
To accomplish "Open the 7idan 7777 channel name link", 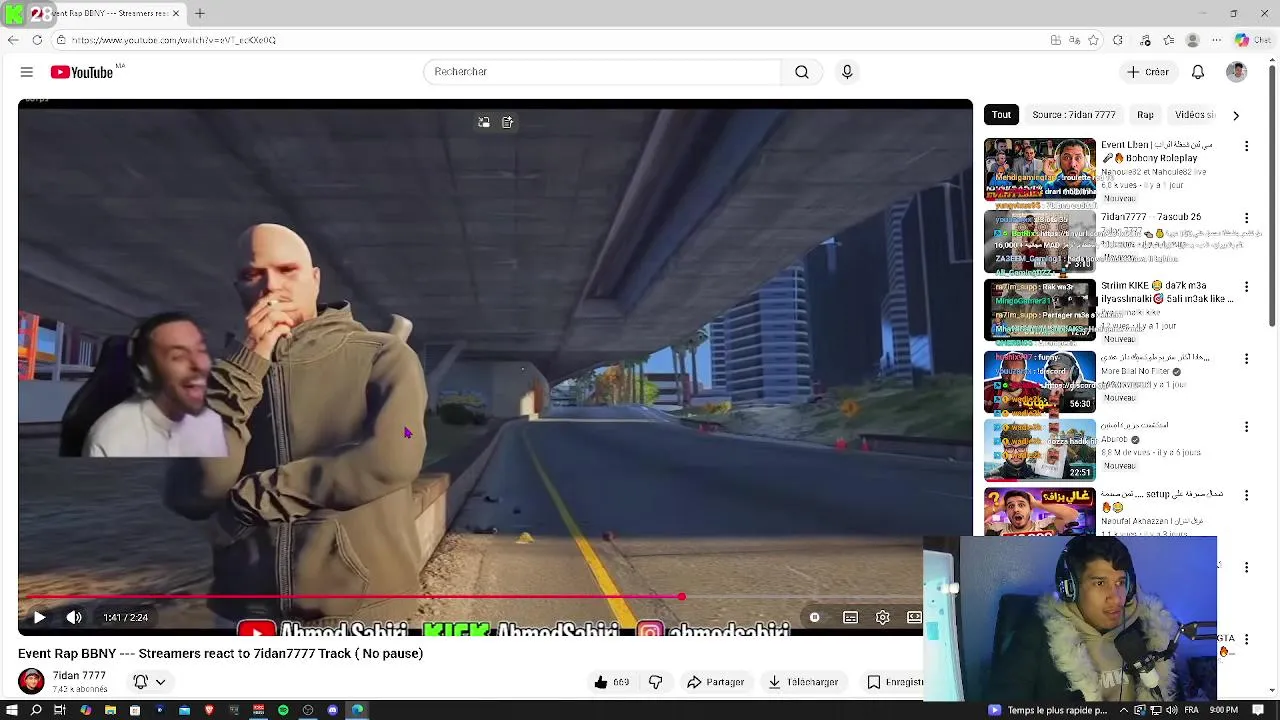I will 79,676.
